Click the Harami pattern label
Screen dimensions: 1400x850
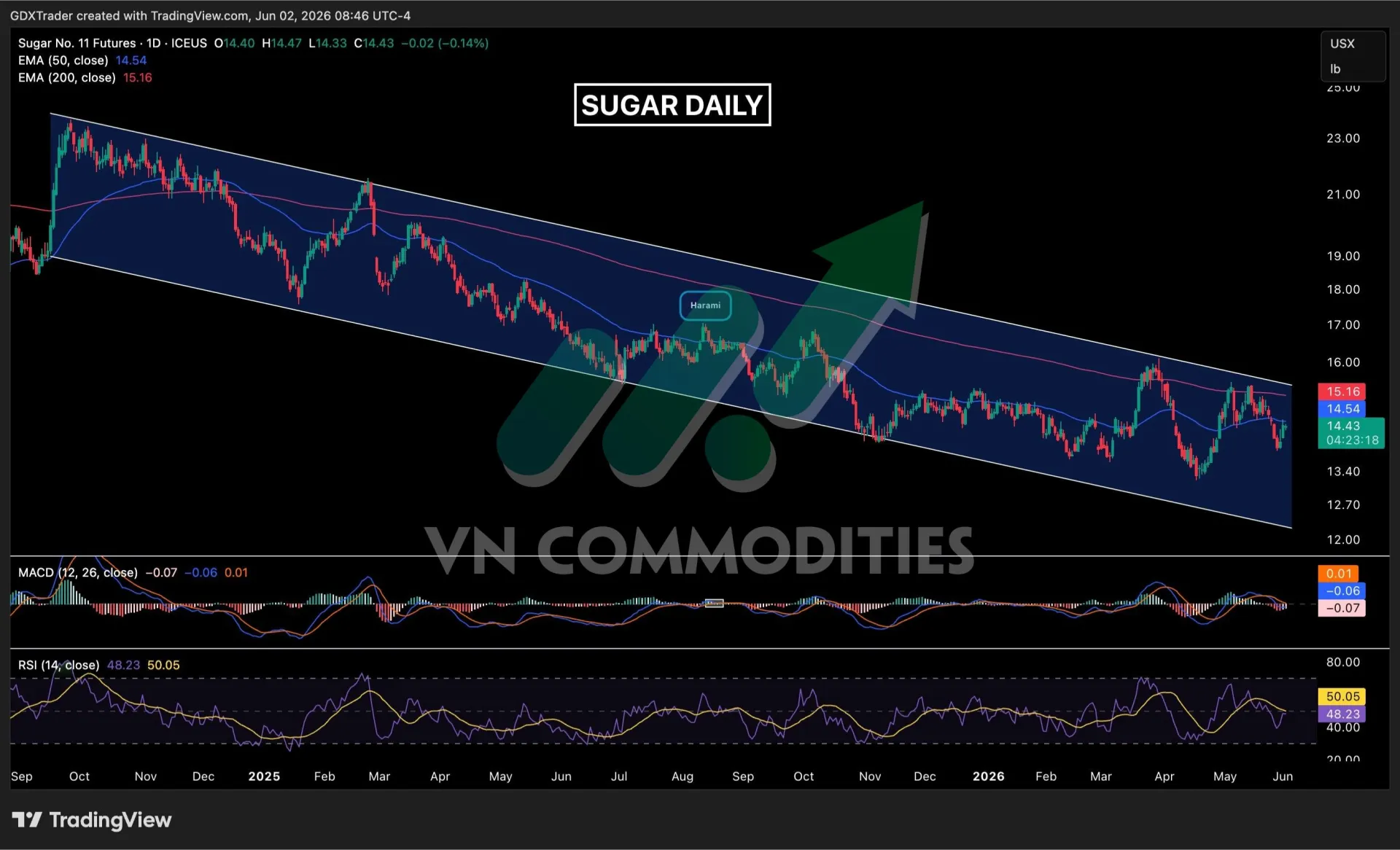click(705, 305)
